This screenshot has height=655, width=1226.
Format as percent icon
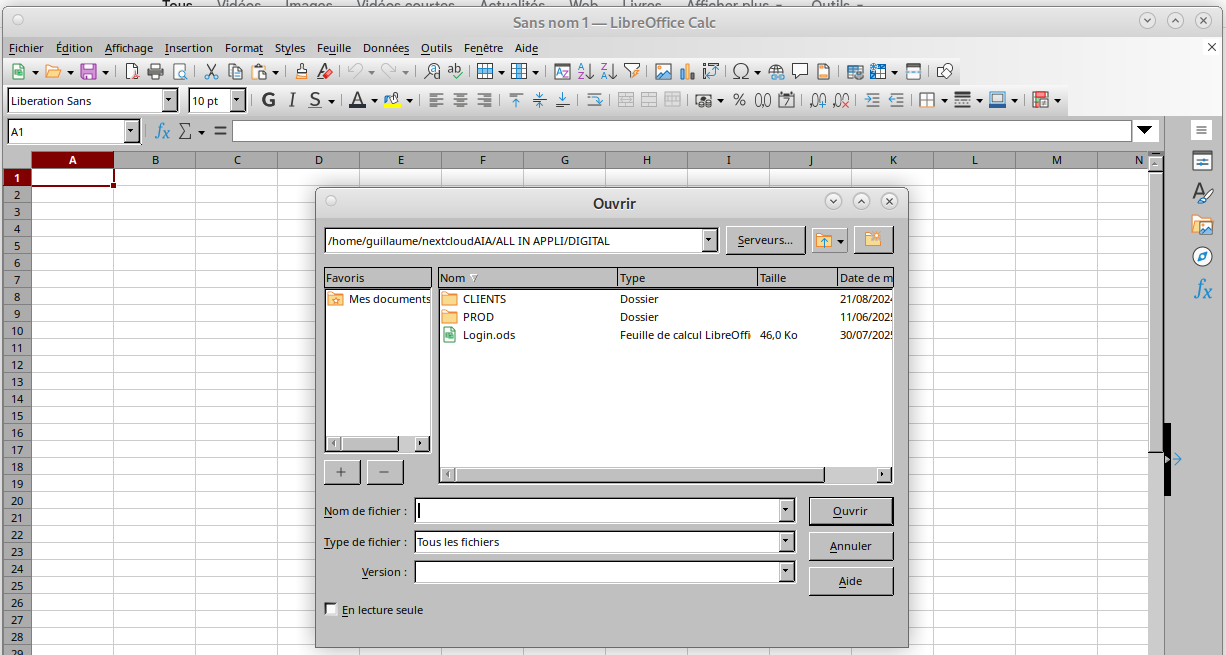(x=739, y=100)
